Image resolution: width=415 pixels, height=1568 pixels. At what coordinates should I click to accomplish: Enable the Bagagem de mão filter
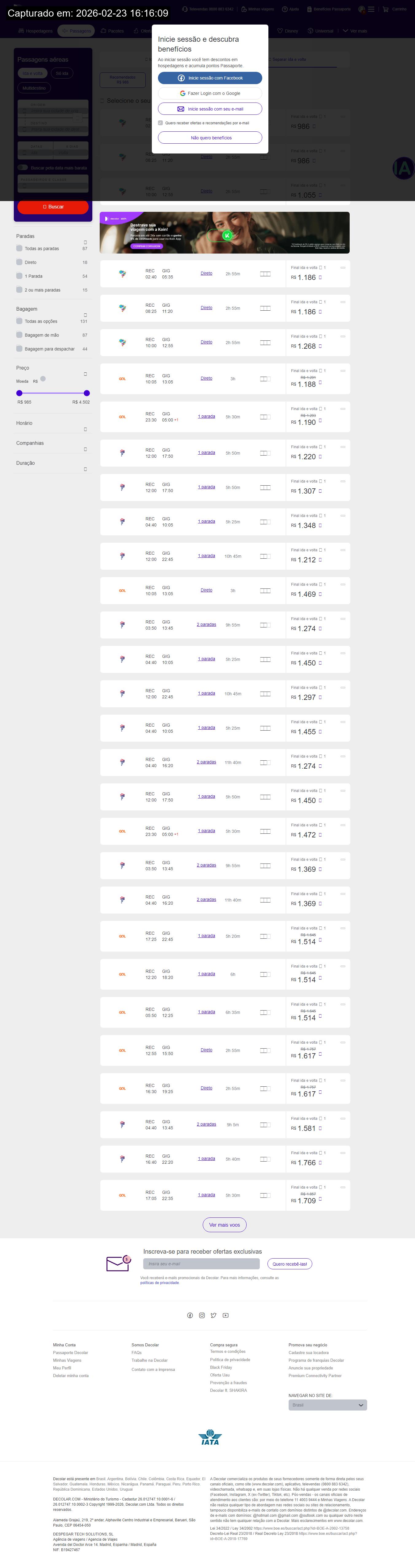(19, 335)
